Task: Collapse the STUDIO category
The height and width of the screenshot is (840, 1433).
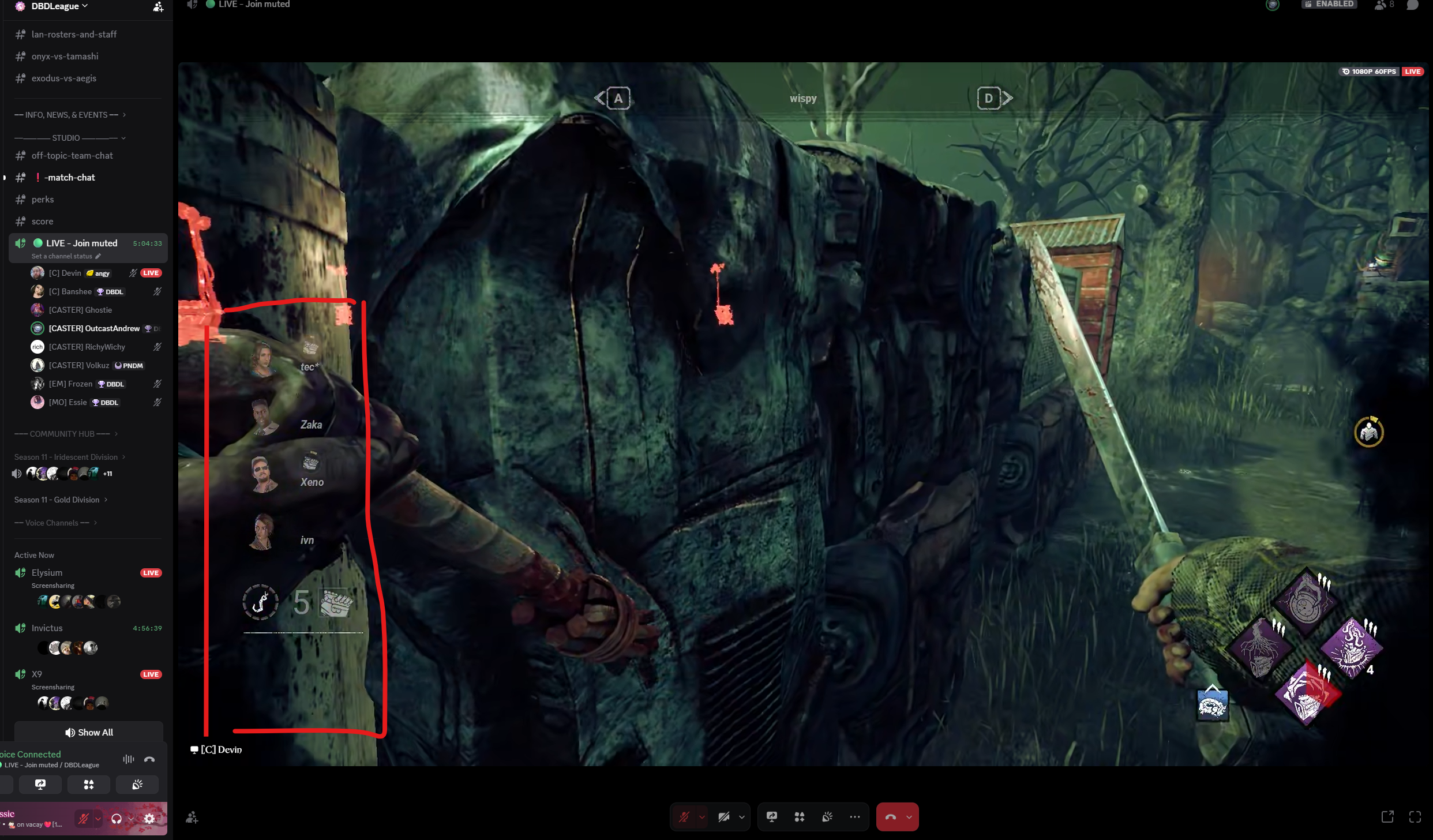Action: tap(70, 138)
